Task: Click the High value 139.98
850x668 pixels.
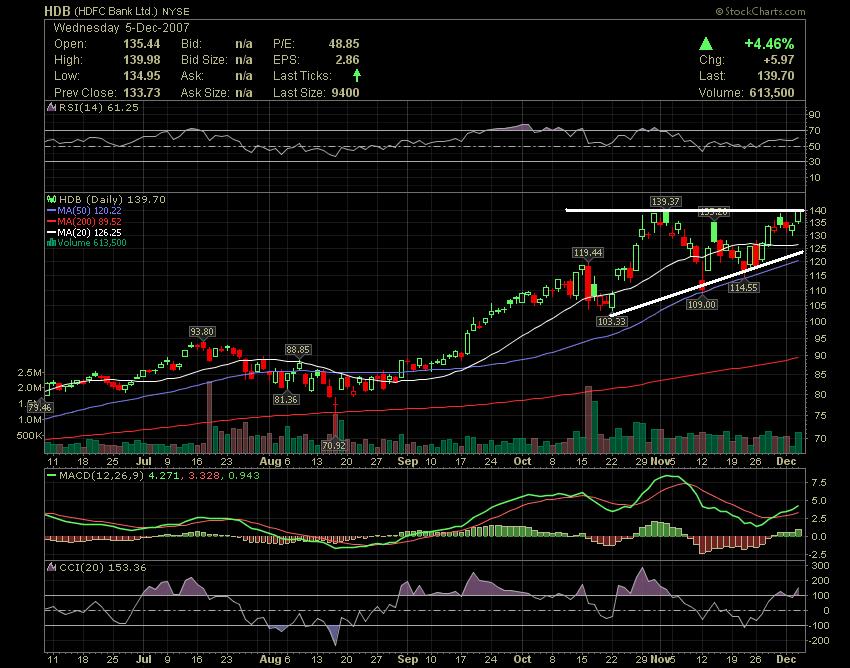Action: (x=141, y=60)
